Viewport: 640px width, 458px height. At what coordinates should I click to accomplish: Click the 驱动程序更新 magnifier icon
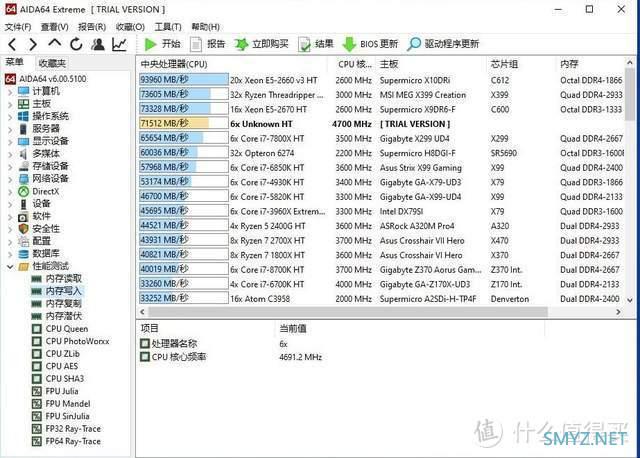413,44
